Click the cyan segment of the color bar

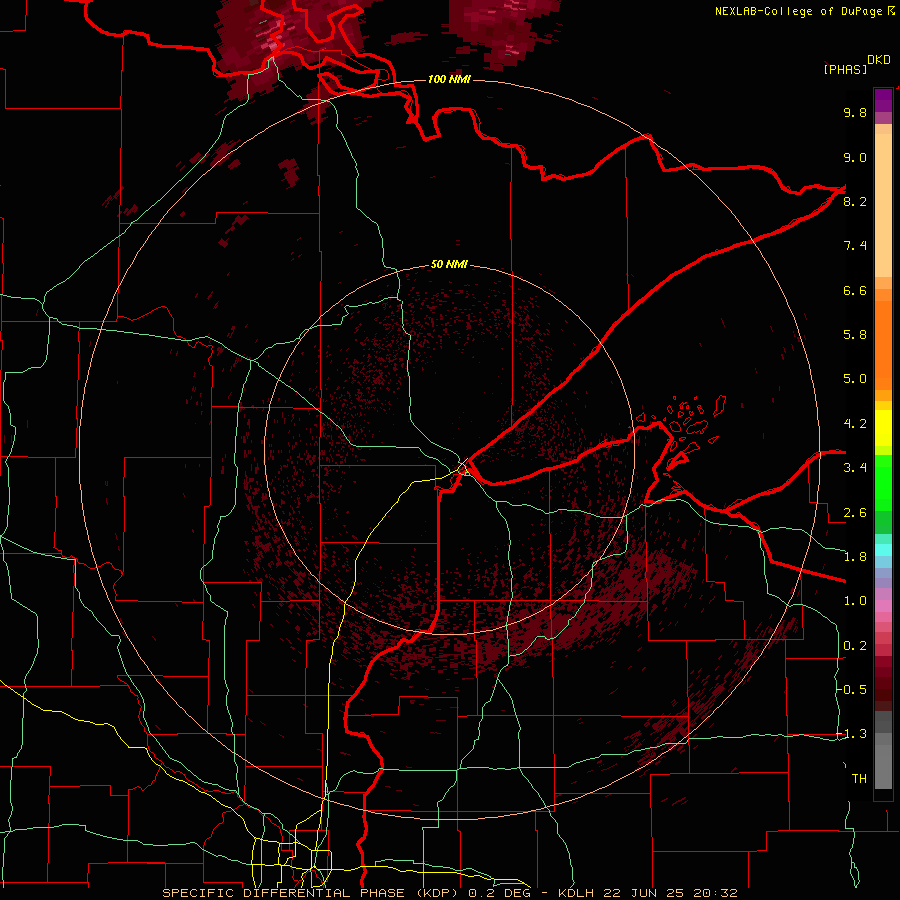pyautogui.click(x=883, y=549)
